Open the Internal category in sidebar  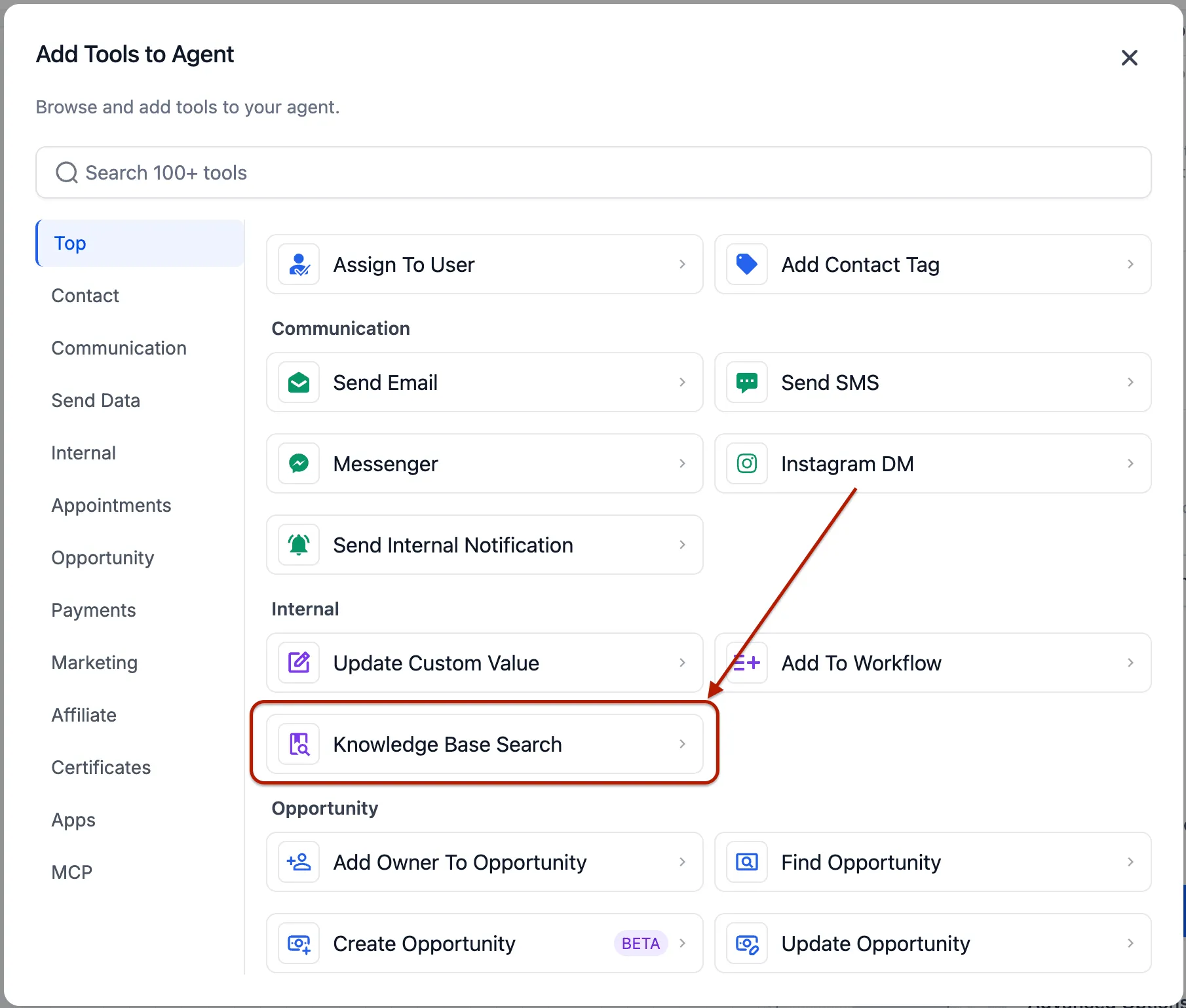click(x=140, y=453)
